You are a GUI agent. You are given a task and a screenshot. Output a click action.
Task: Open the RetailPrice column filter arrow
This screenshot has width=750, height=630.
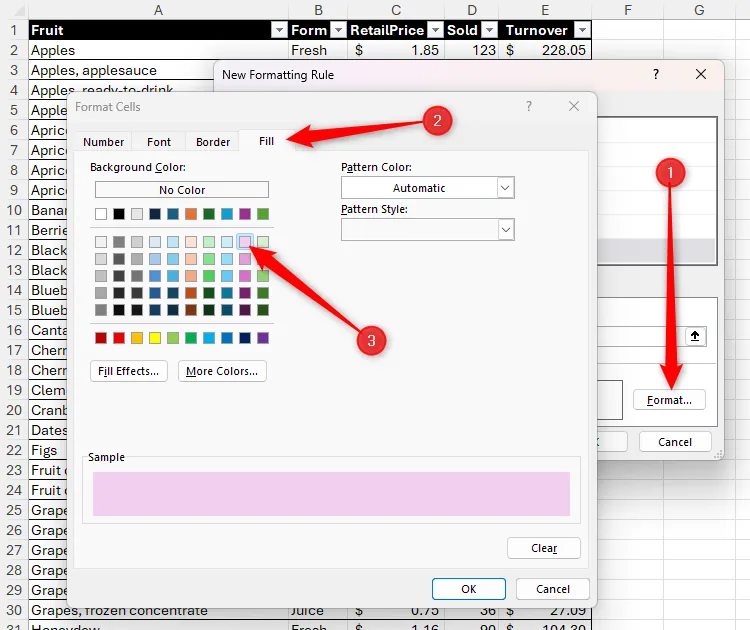click(x=434, y=30)
